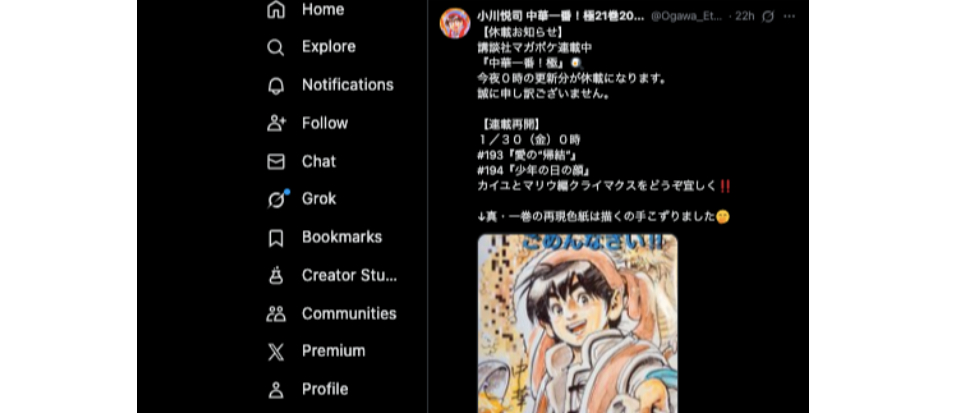This screenshot has width=953, height=413.
Task: Open Notifications bell icon
Action: click(x=276, y=86)
